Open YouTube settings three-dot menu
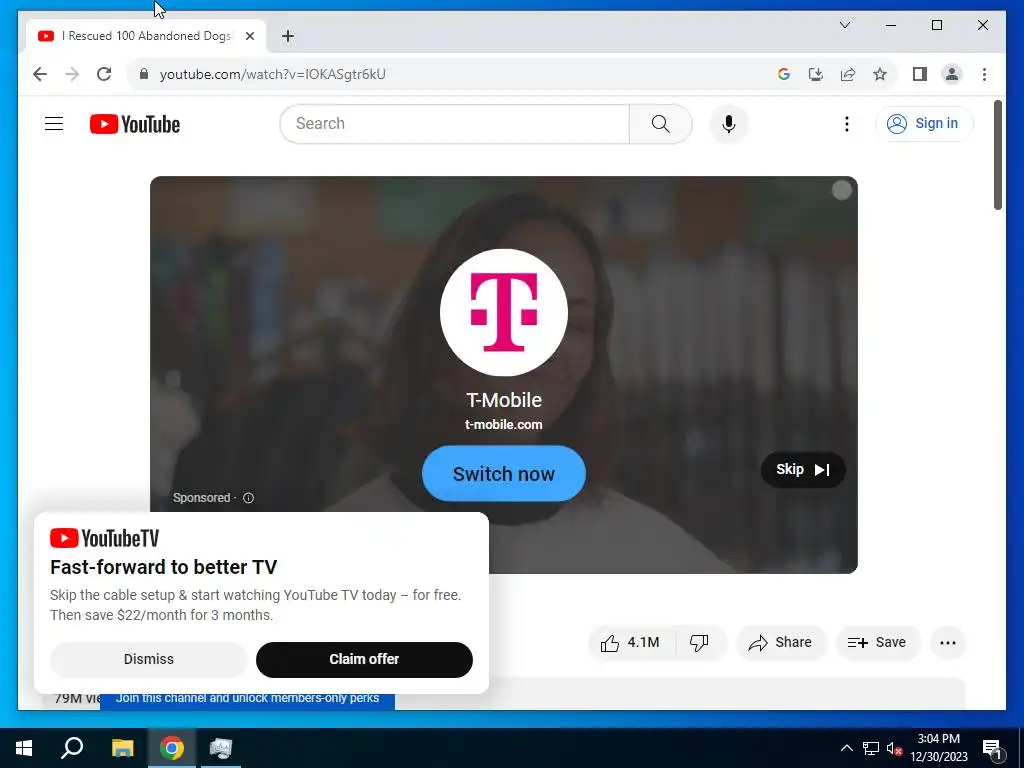Image resolution: width=1024 pixels, height=768 pixels. coord(846,123)
